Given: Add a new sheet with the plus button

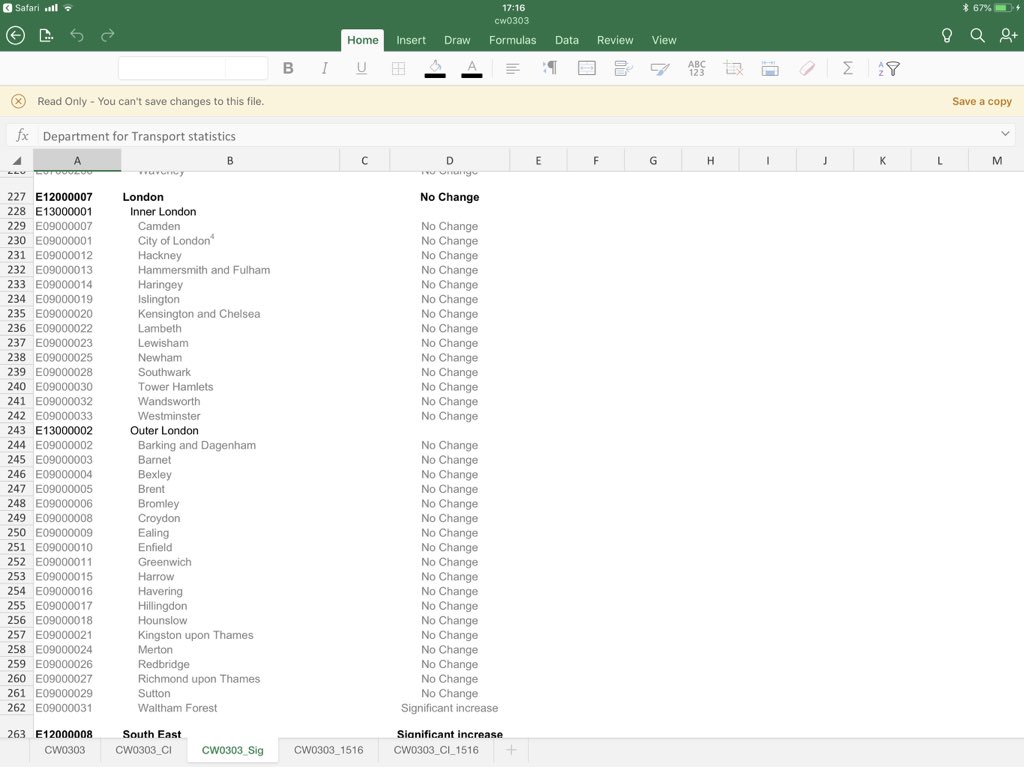Looking at the screenshot, I should (x=511, y=750).
